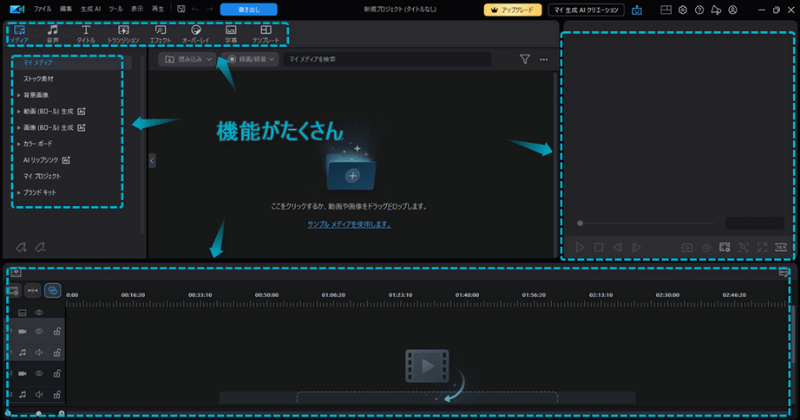Open the 字幕 (Subtitle) room
Screen dimensions: 800x420
tap(231, 34)
